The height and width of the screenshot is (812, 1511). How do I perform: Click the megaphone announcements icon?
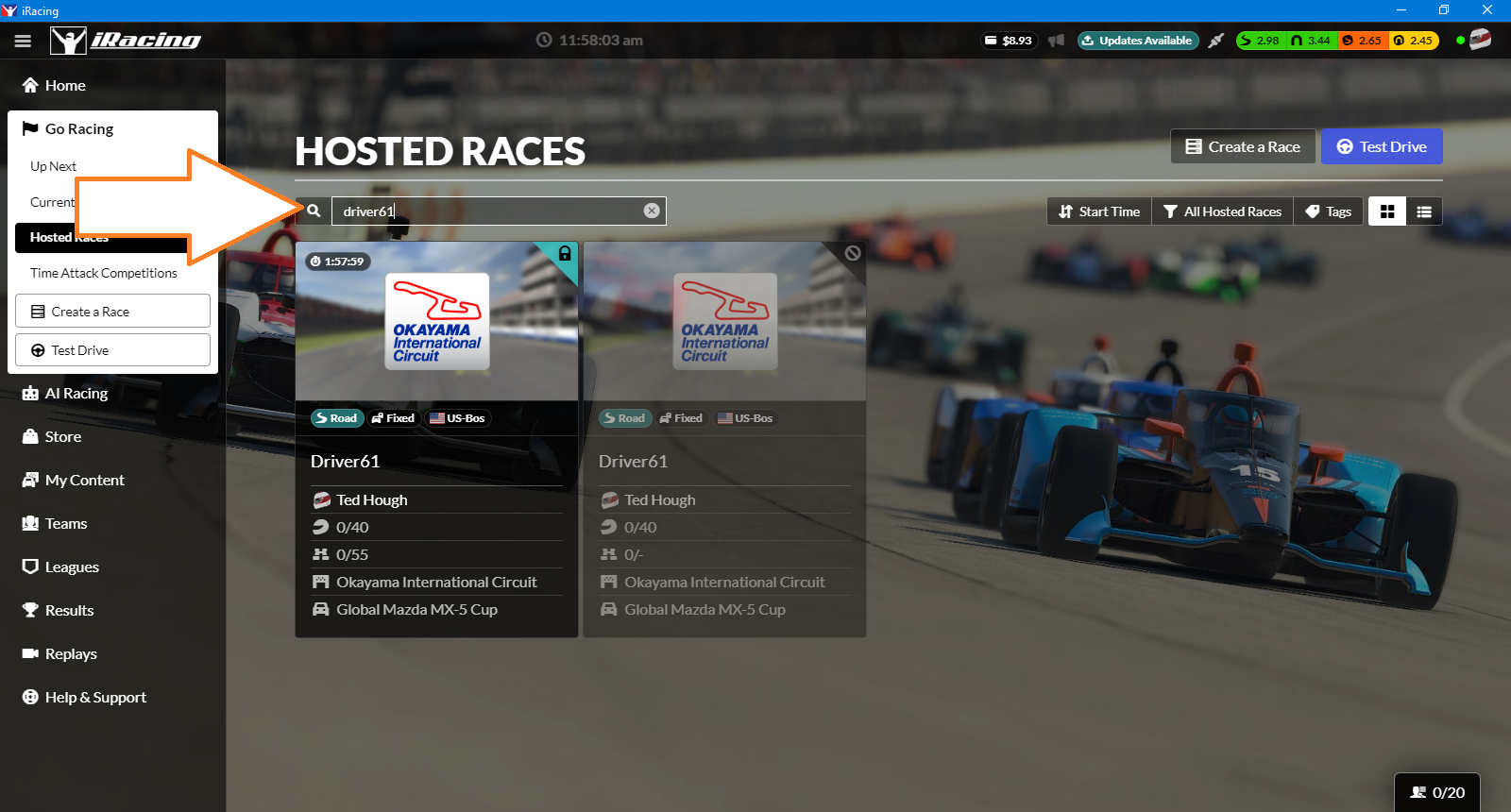[1056, 41]
